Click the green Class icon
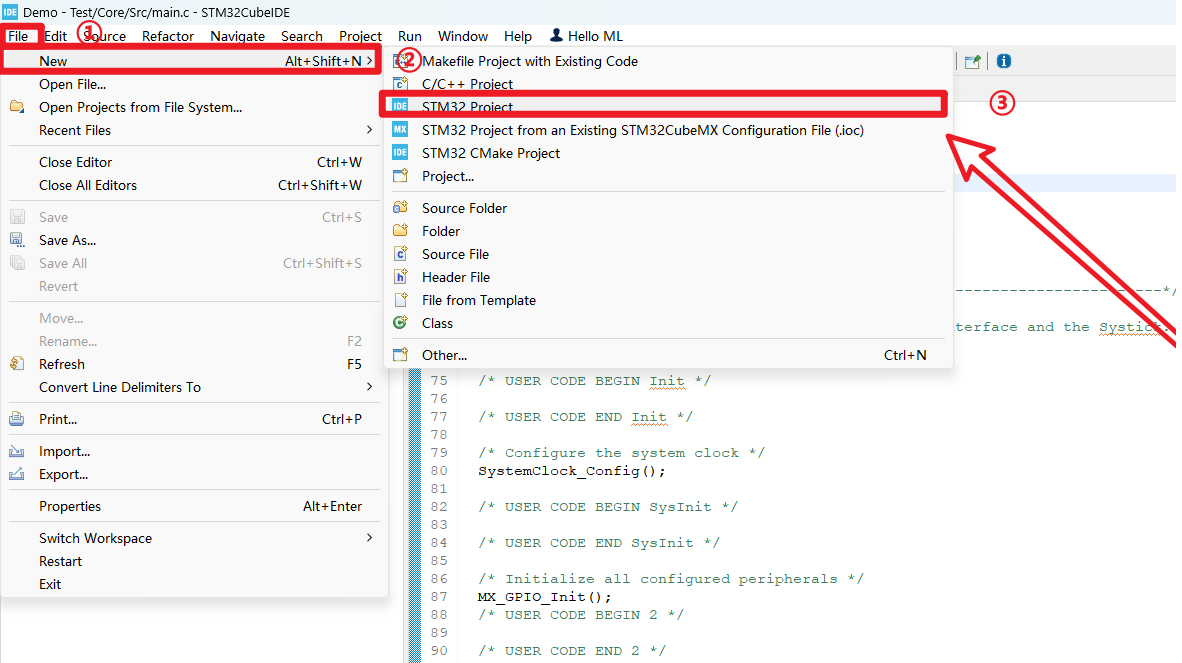1182x663 pixels. (400, 322)
